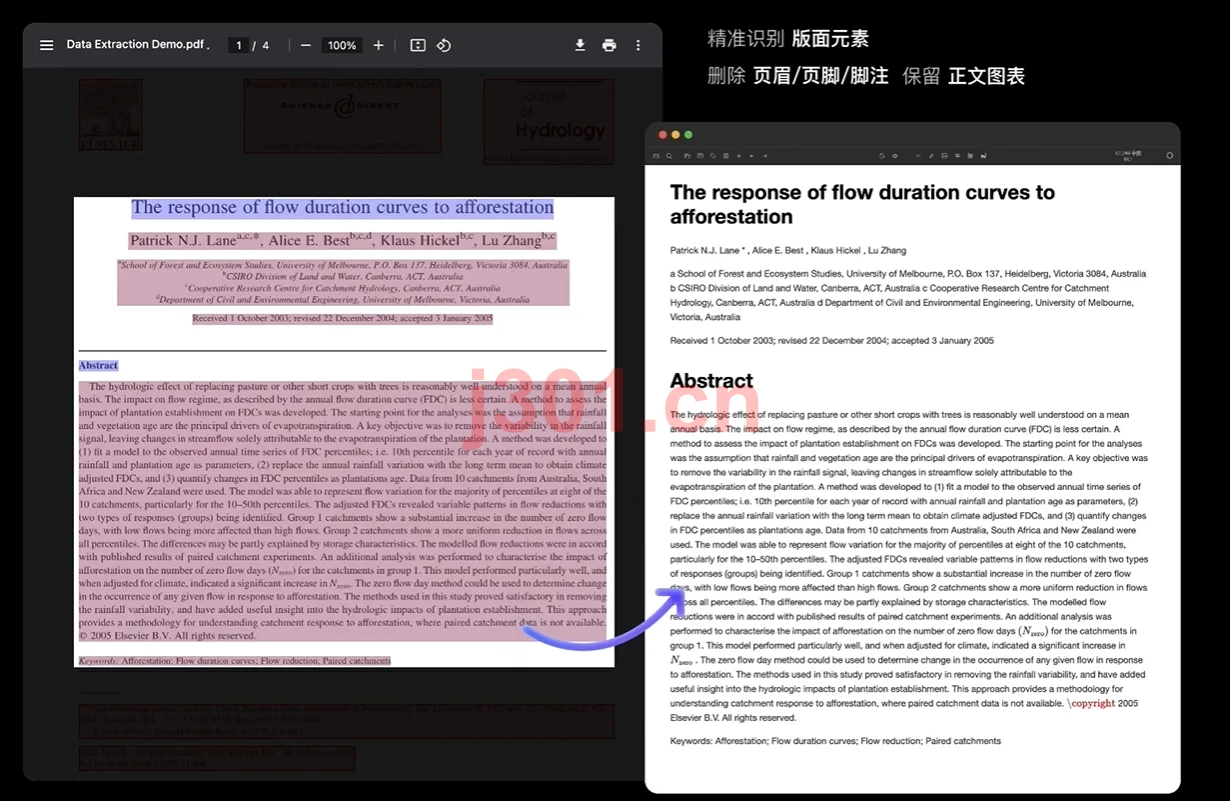The image size is (1230, 801).
Task: Click the Fit to page icon
Action: pyautogui.click(x=418, y=45)
